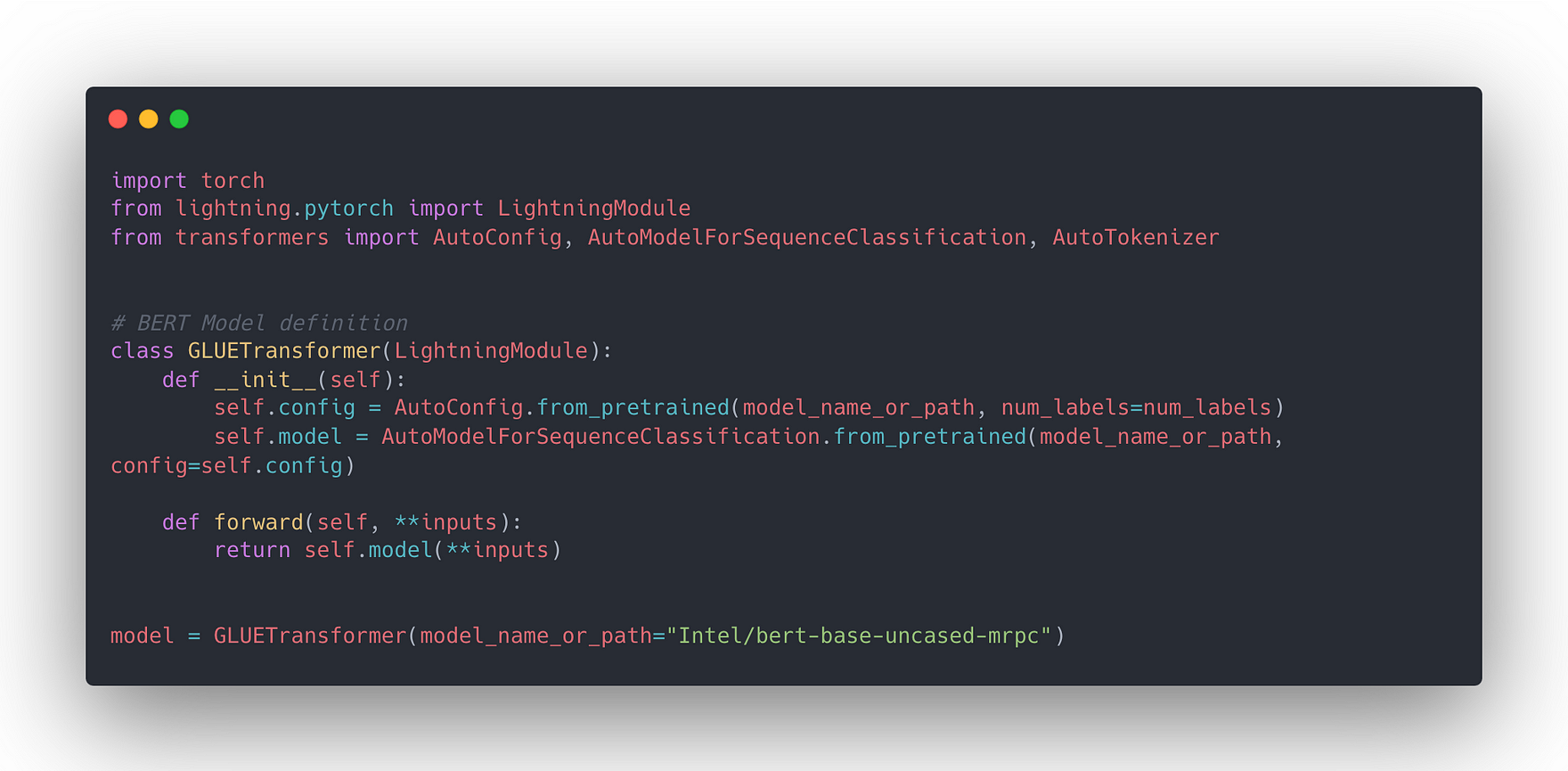Click the self.model assignment
Viewport: 1568px width, 771px height.
[278, 437]
